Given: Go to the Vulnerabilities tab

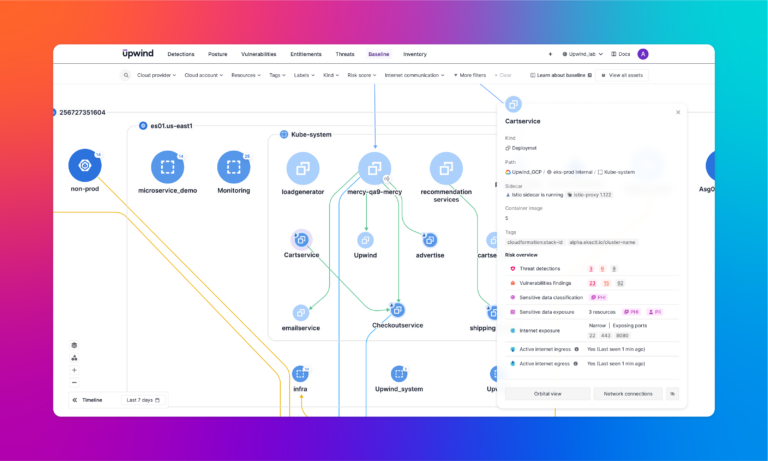Looking at the screenshot, I should [x=259, y=54].
